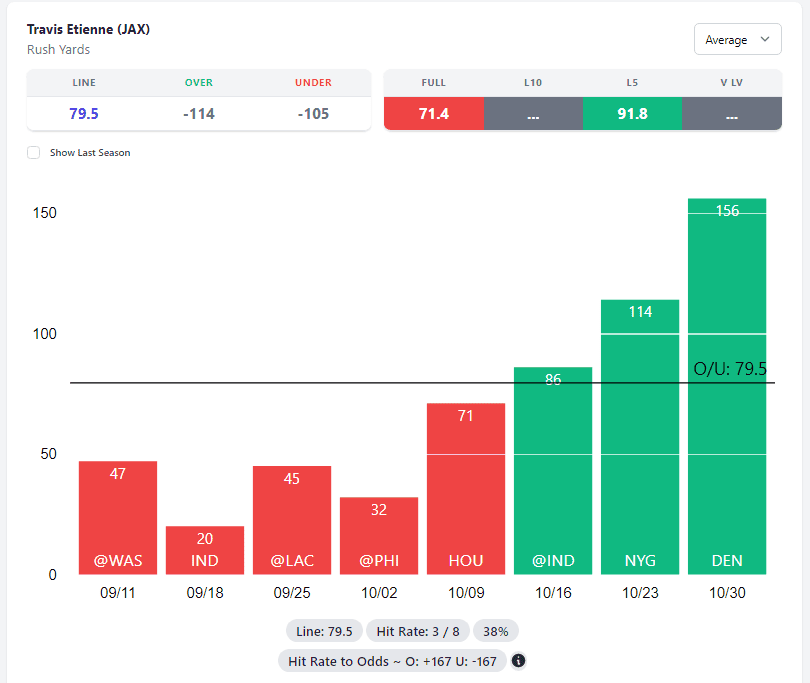Click the Over odds value -114

pos(199,114)
